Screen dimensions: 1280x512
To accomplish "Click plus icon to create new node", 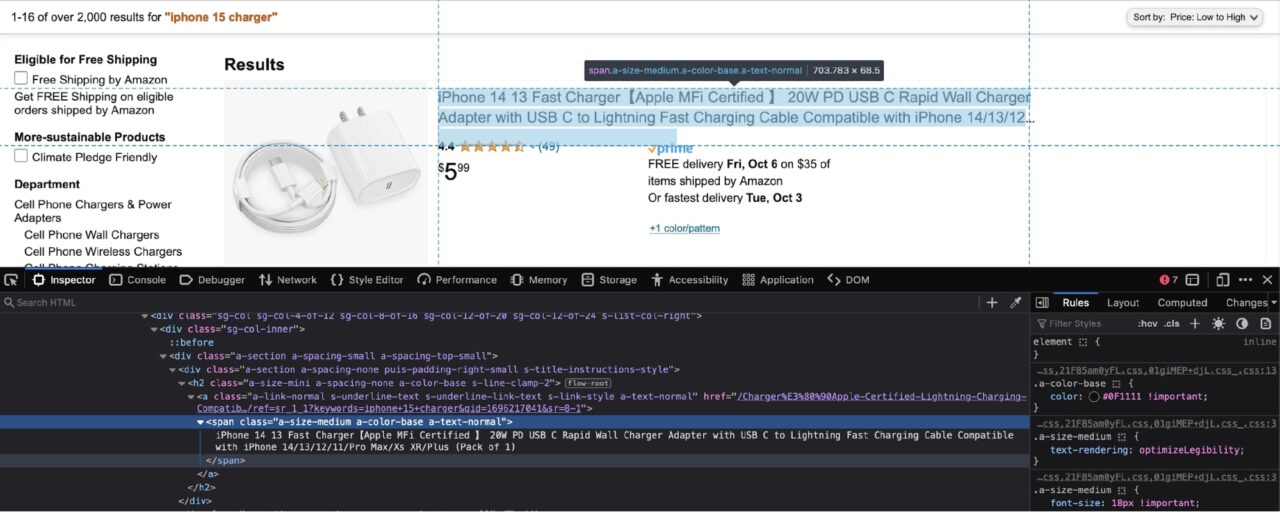I will (x=992, y=302).
